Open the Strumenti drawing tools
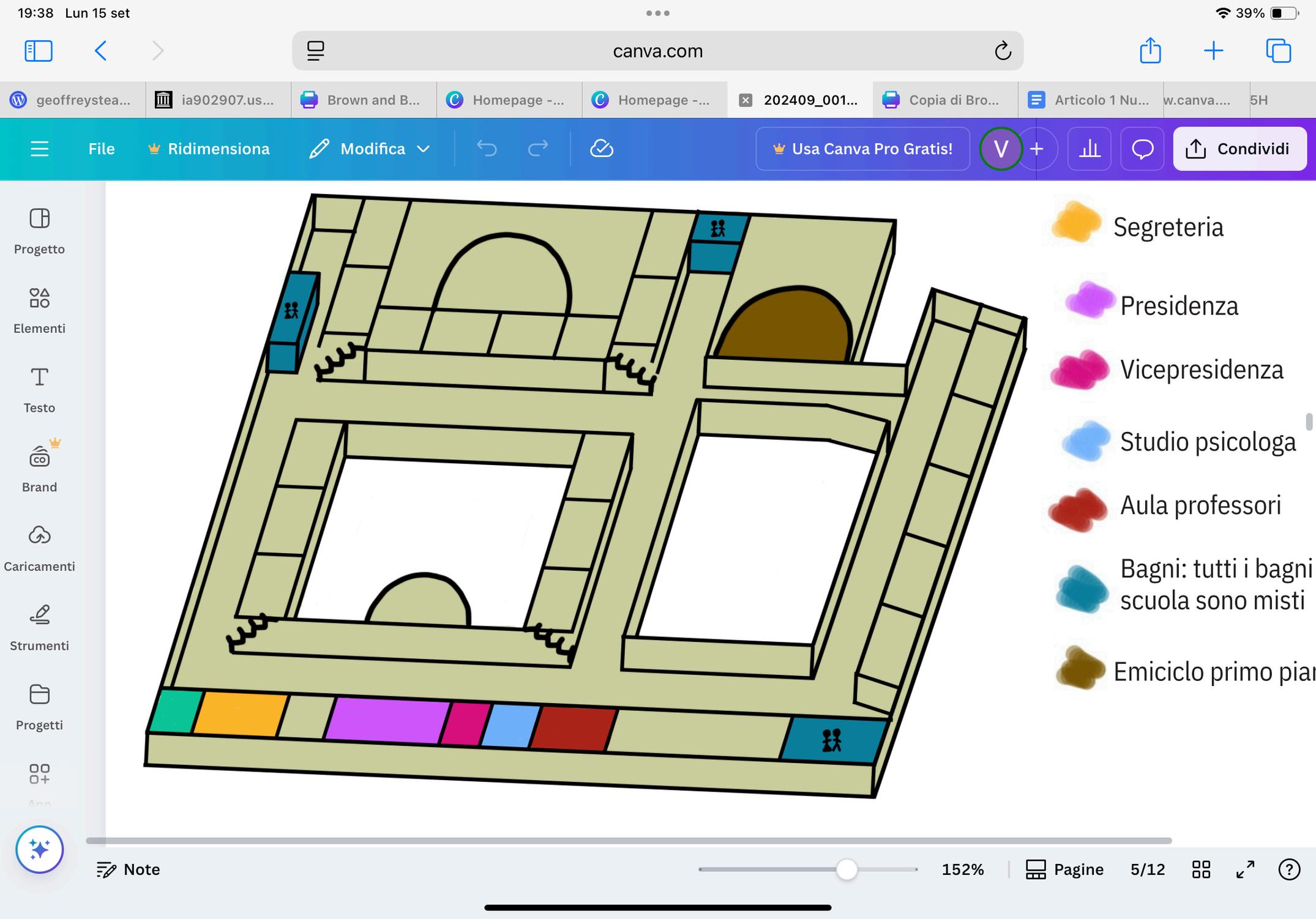Image resolution: width=1316 pixels, height=919 pixels. (39, 627)
